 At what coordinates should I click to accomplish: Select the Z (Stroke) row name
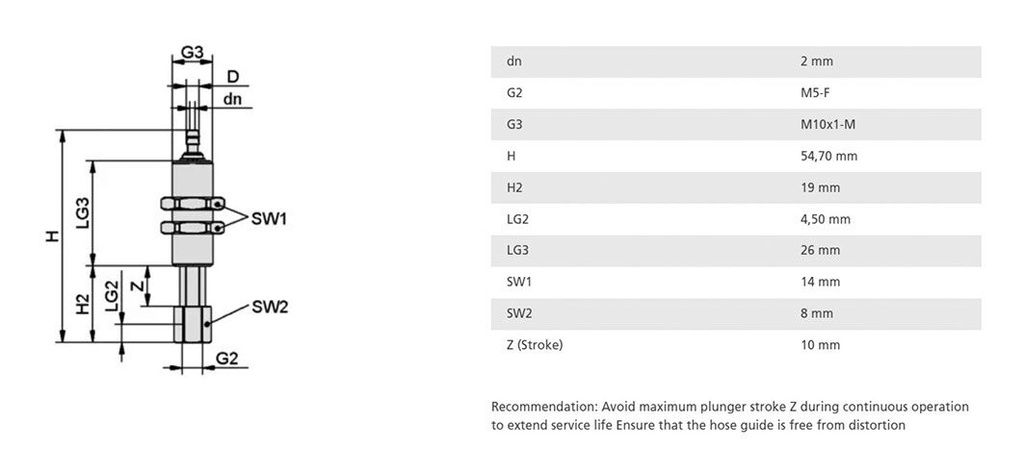click(x=535, y=345)
